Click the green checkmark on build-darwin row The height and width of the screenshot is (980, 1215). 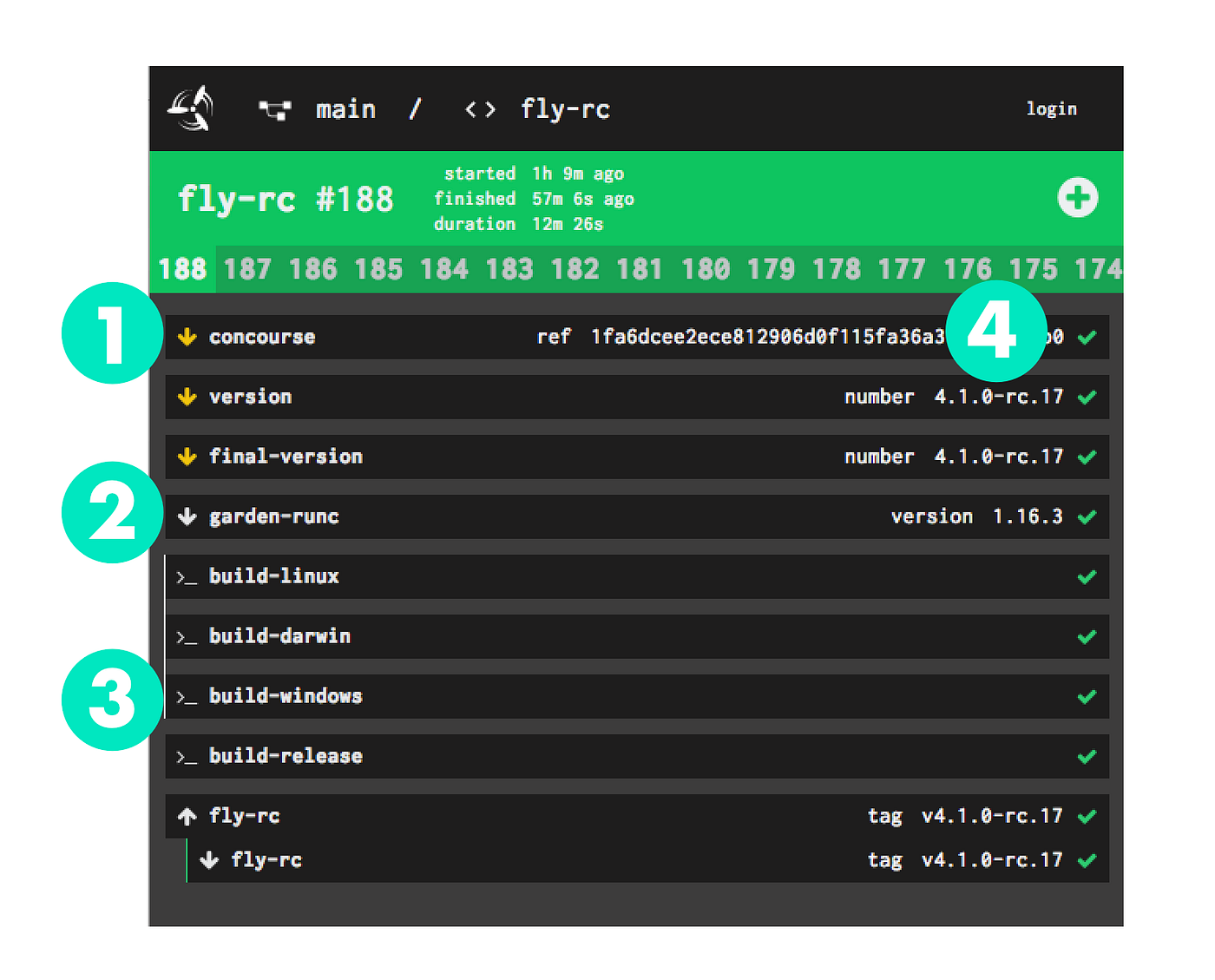tap(1087, 637)
